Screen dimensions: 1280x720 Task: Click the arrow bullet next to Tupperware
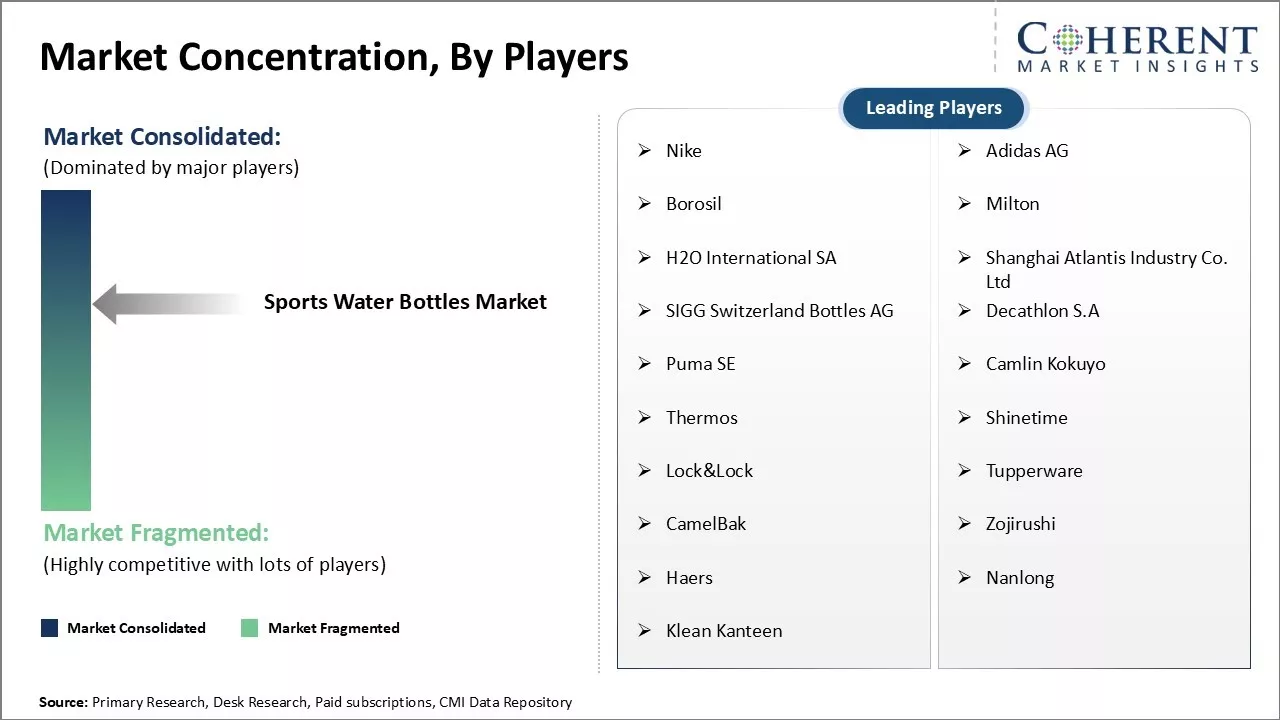tap(965, 471)
